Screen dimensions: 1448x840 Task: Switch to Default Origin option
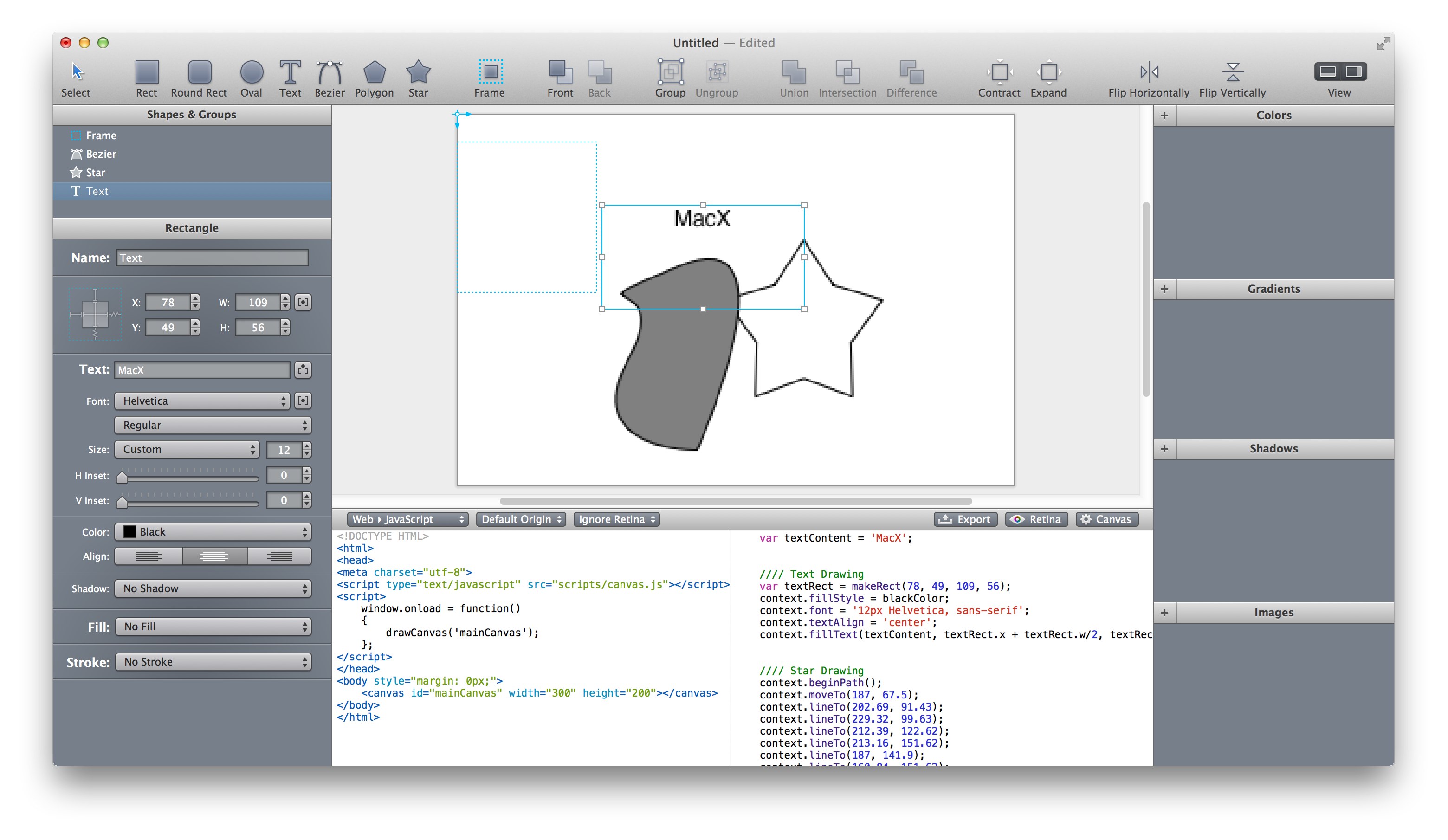click(521, 519)
